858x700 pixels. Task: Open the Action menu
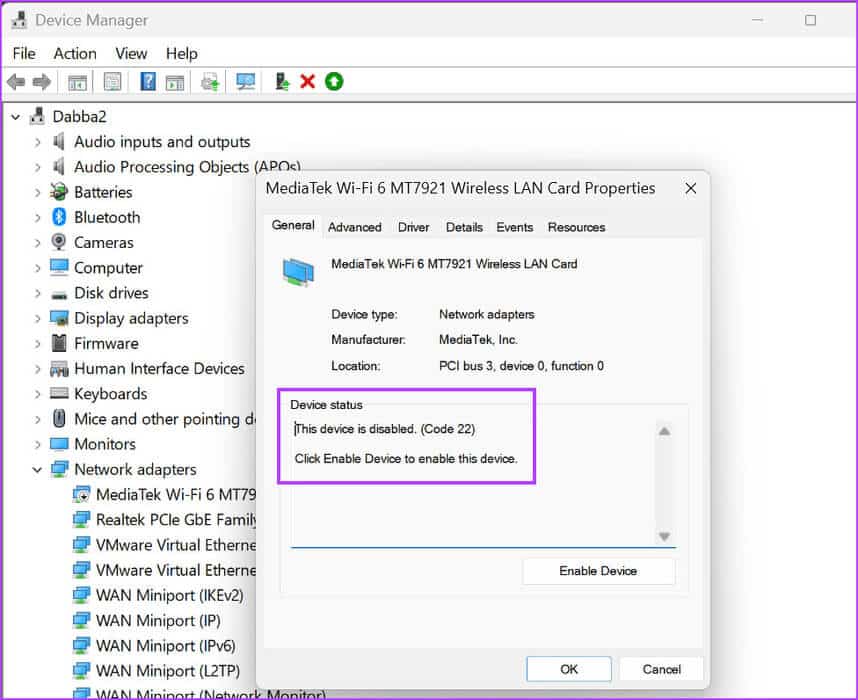click(75, 54)
